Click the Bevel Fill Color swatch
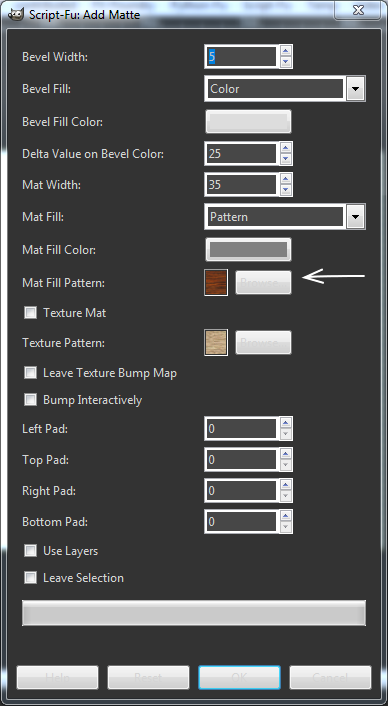The width and height of the screenshot is (388, 706). pyautogui.click(x=248, y=122)
